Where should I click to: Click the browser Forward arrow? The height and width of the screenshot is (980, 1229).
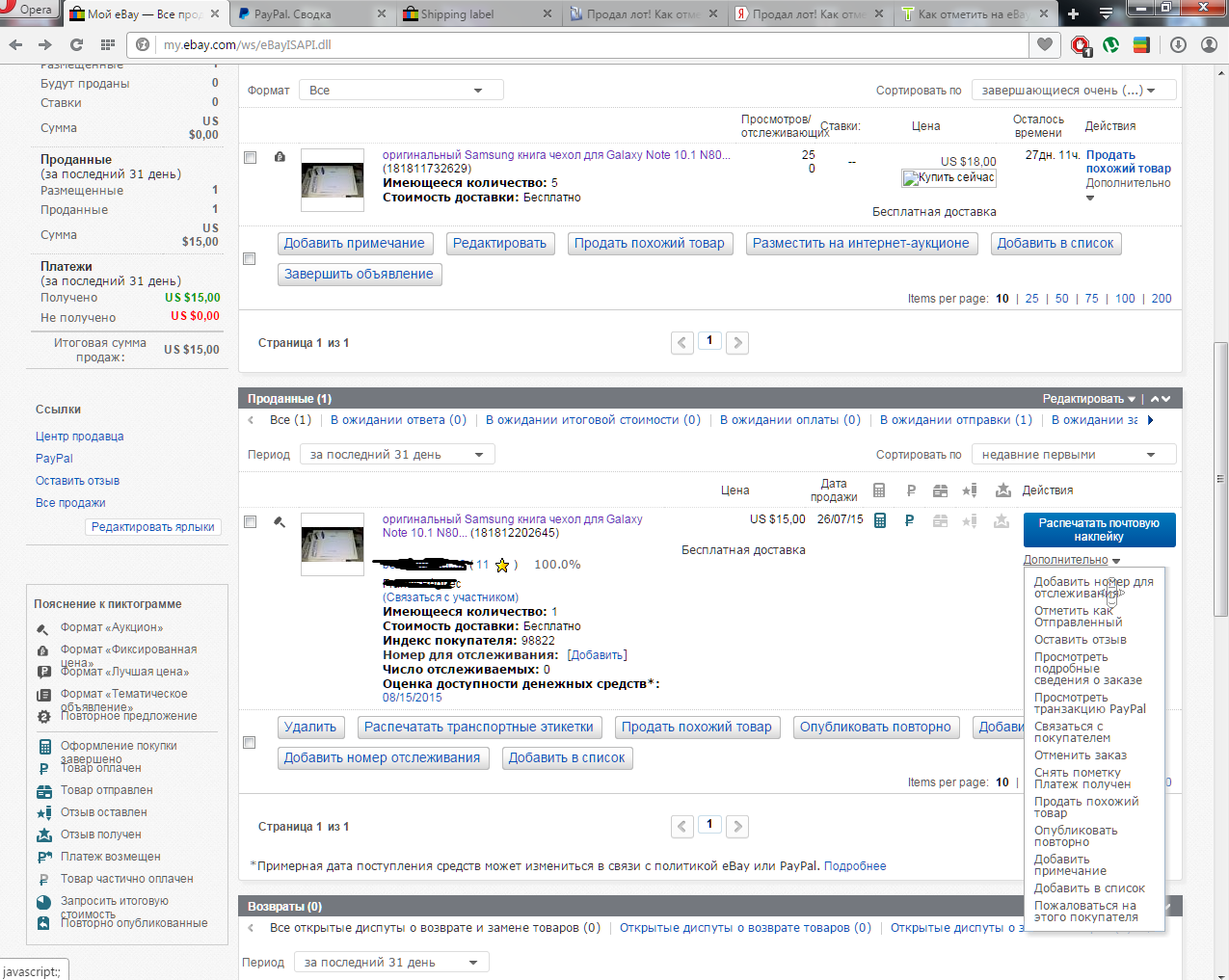45,45
